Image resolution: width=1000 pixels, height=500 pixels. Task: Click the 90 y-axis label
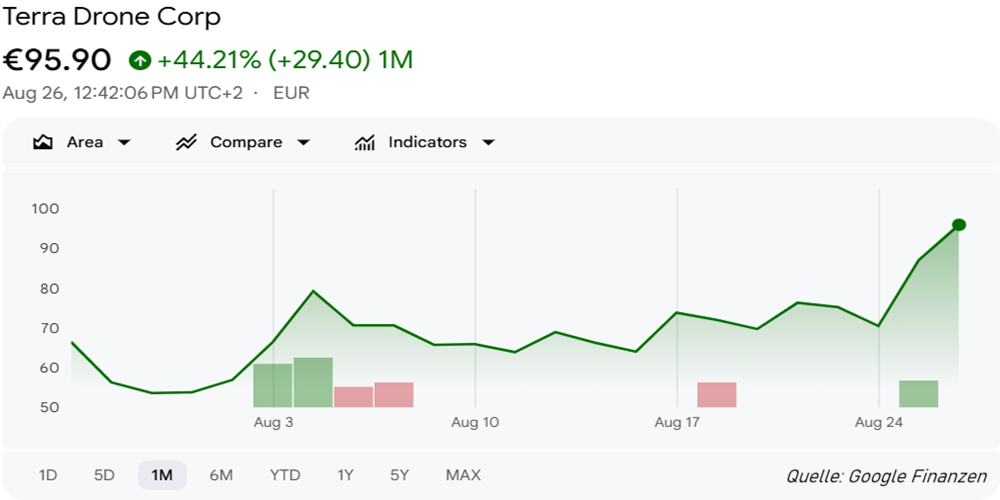pos(50,248)
